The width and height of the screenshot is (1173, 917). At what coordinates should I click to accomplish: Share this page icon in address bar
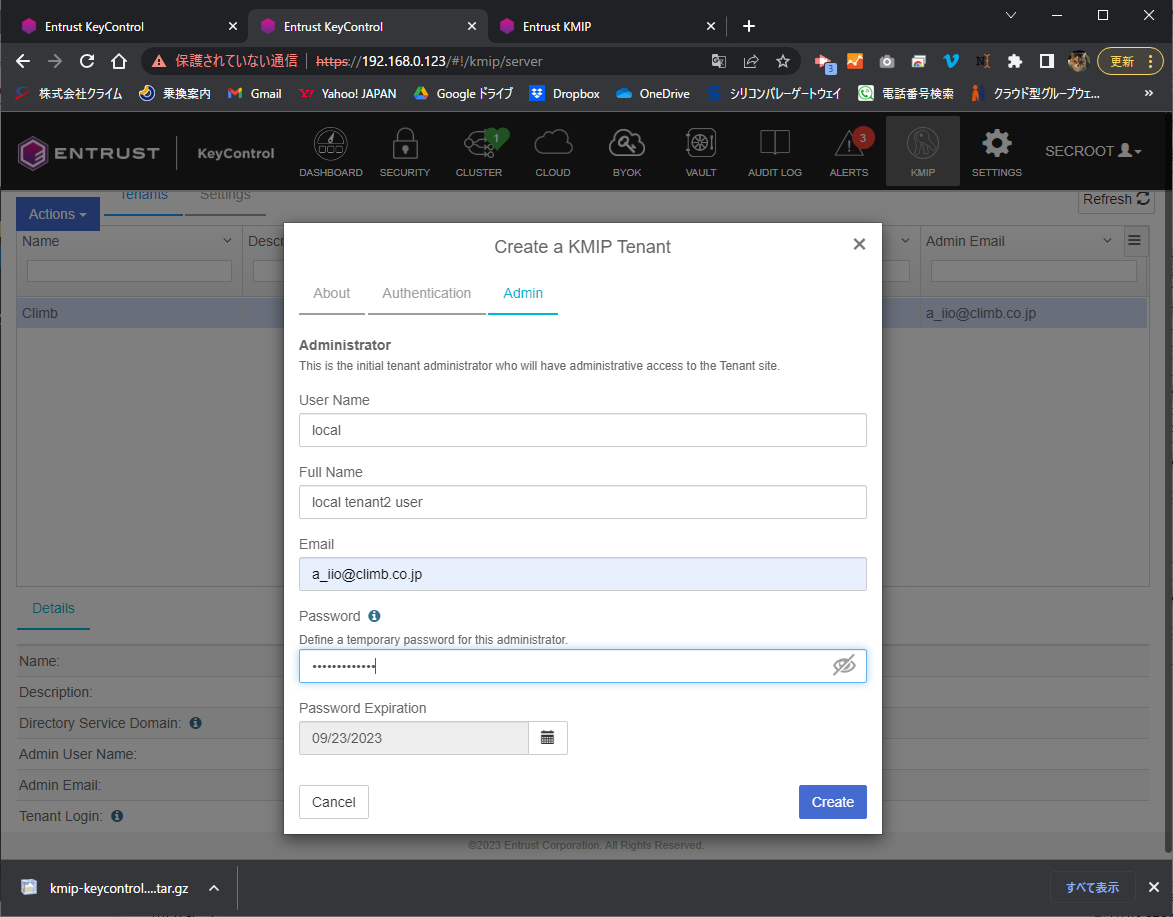click(x=750, y=61)
